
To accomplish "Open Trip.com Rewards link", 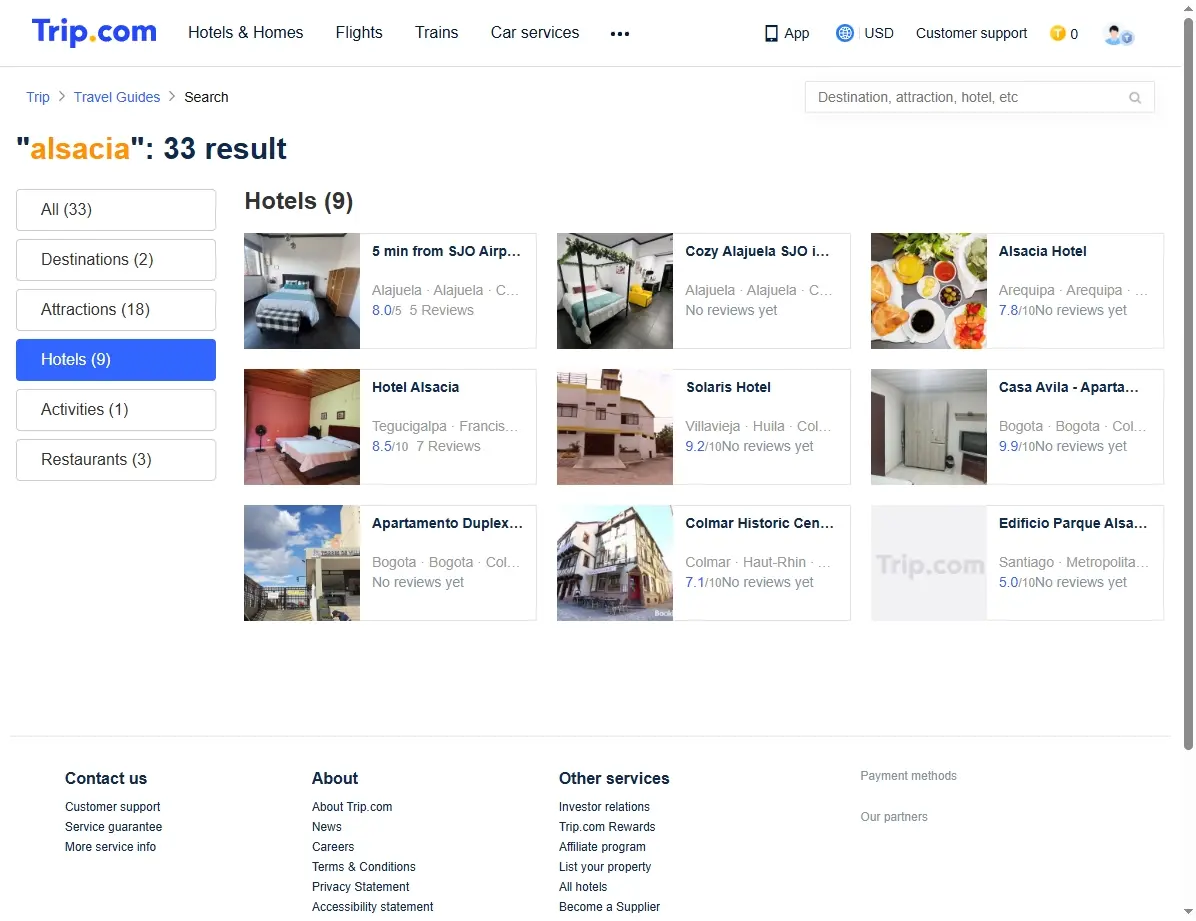I will click(607, 826).
